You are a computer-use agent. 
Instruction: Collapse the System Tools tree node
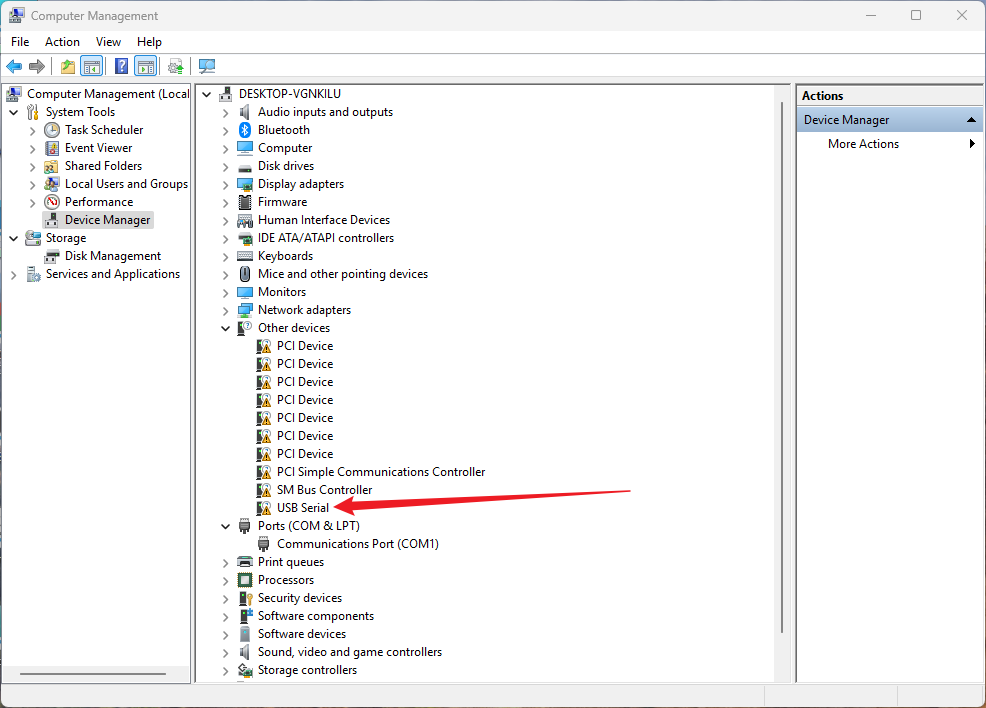point(14,113)
